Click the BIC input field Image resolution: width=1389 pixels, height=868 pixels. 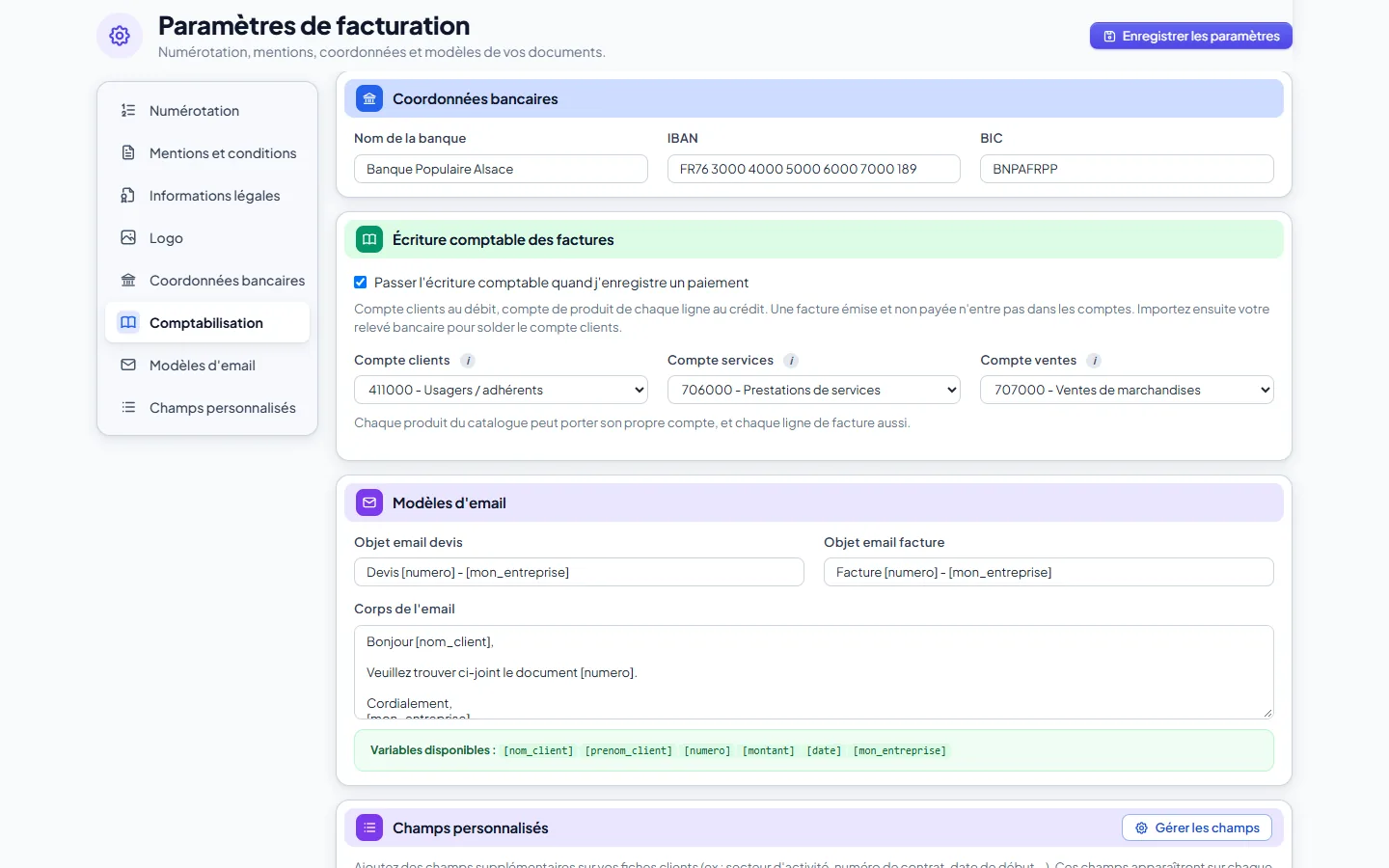1127,169
